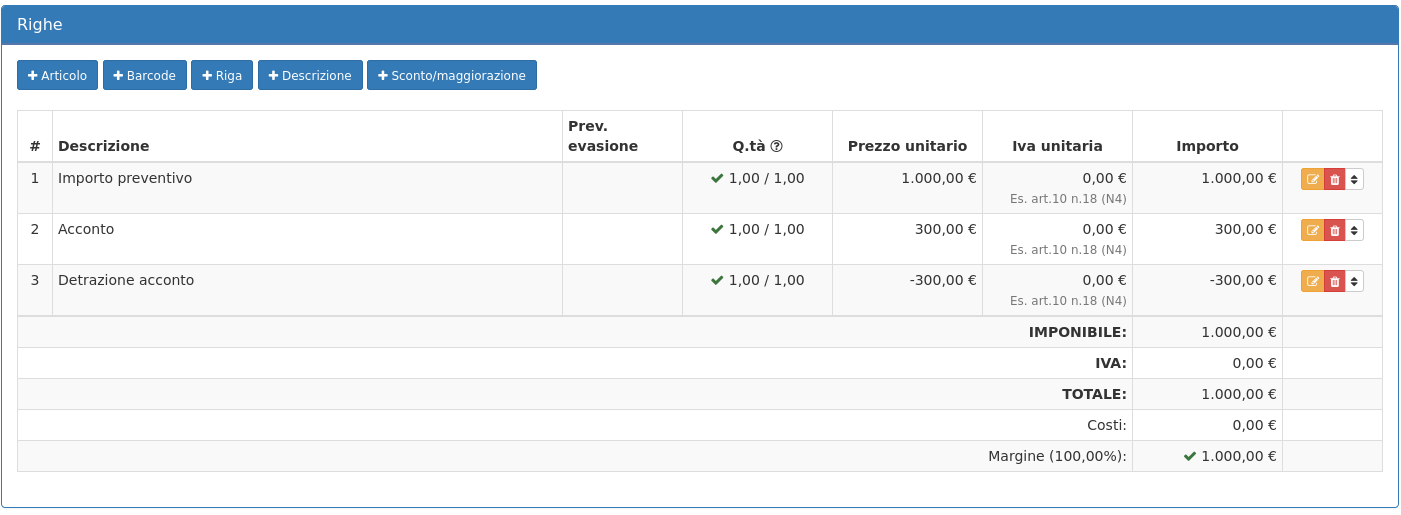1401x515 pixels.
Task: Click the Margine green check icon
Action: point(1190,456)
